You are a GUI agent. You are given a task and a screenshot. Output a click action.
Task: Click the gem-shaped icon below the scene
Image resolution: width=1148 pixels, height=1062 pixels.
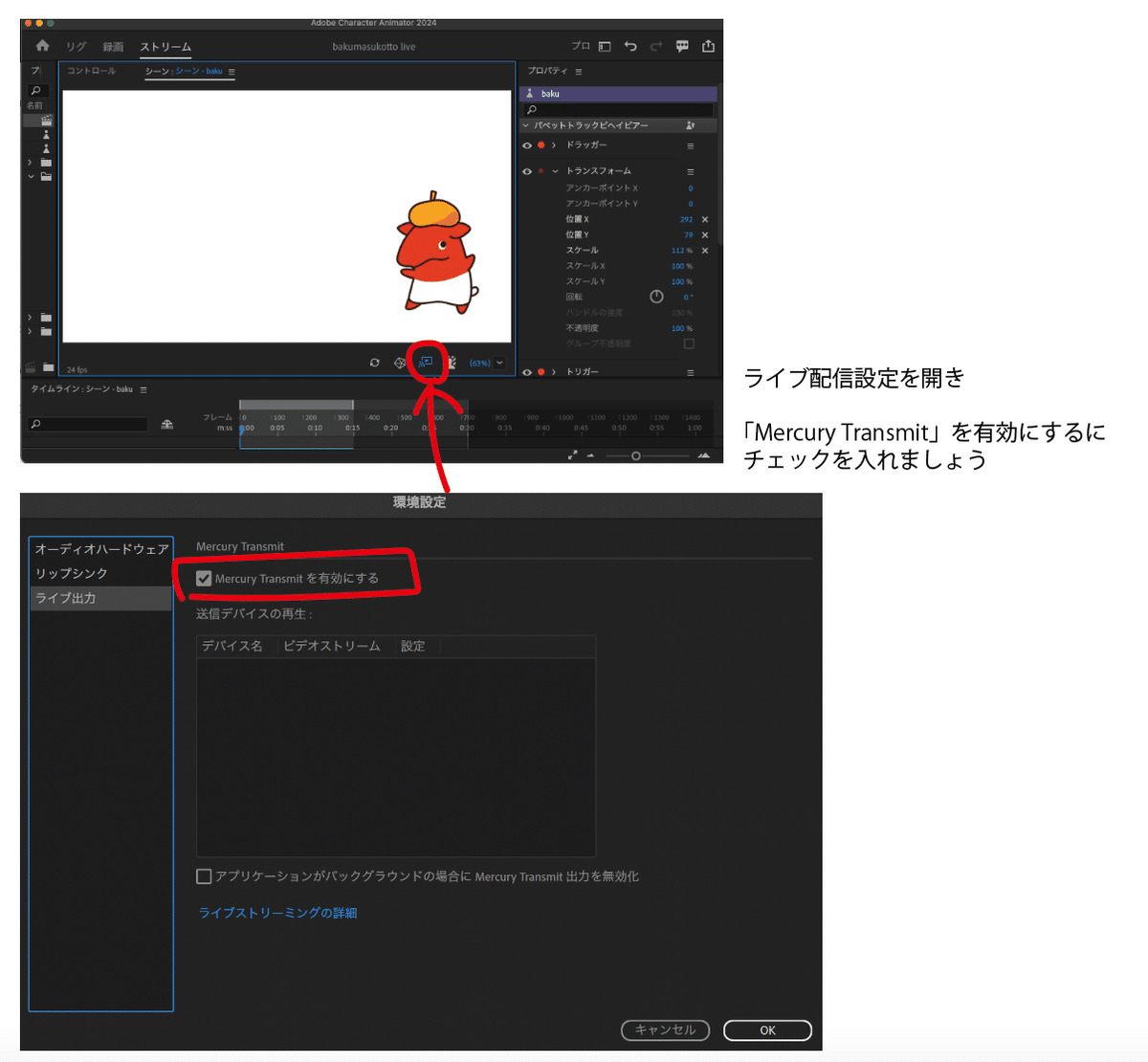pos(401,363)
